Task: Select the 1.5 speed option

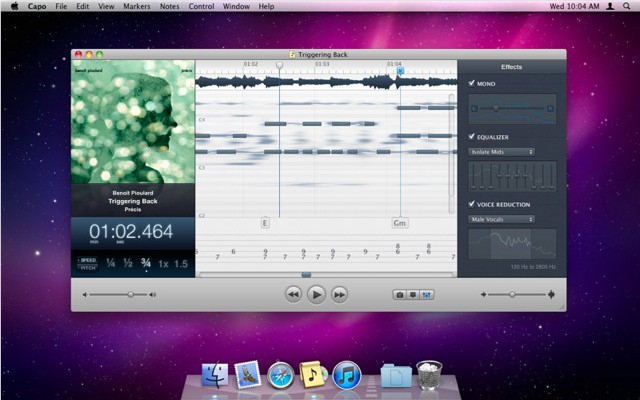Action: coord(180,264)
